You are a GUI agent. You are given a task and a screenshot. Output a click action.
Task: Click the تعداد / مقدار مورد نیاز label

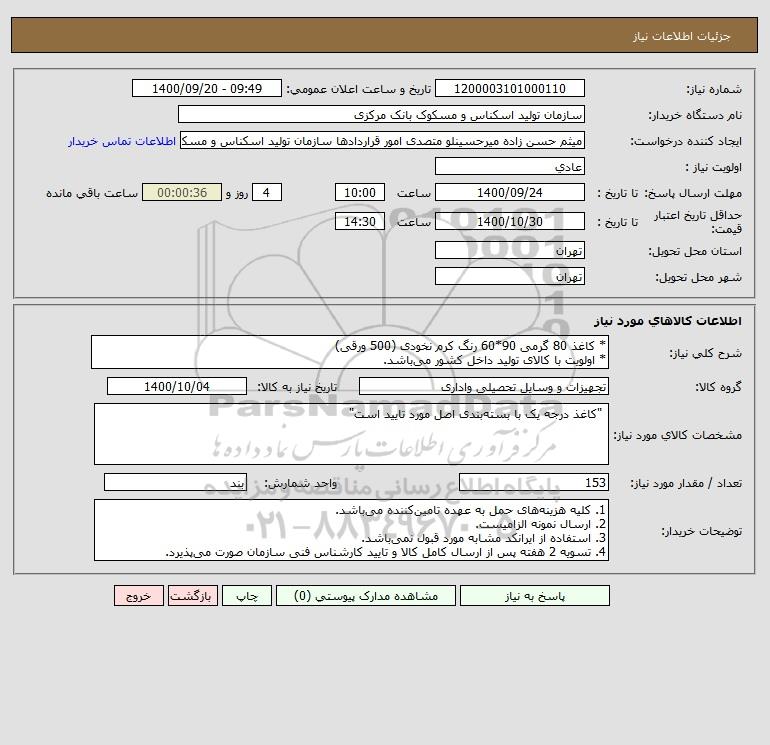tap(686, 483)
